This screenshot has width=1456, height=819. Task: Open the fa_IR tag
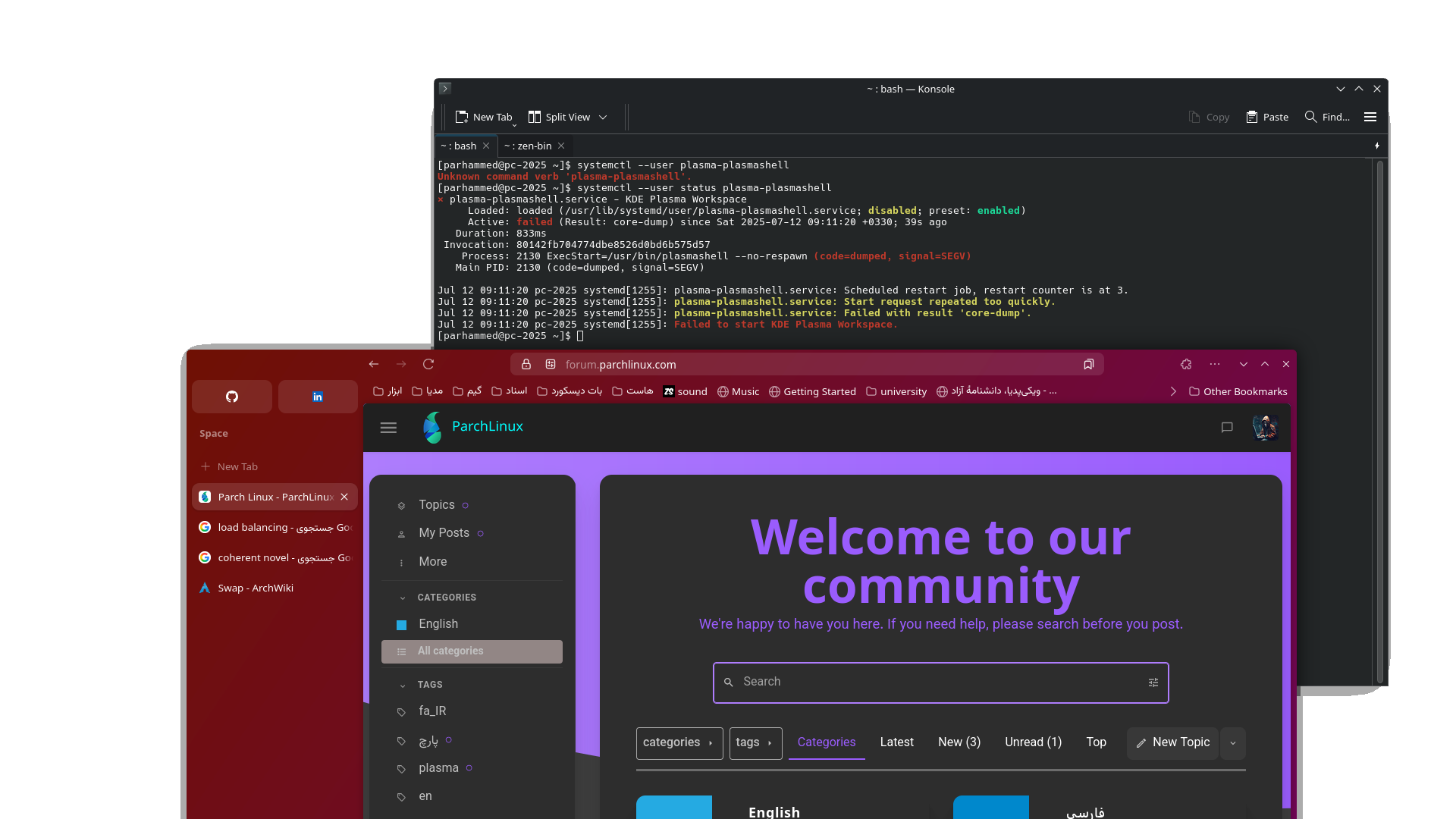[x=432, y=711]
